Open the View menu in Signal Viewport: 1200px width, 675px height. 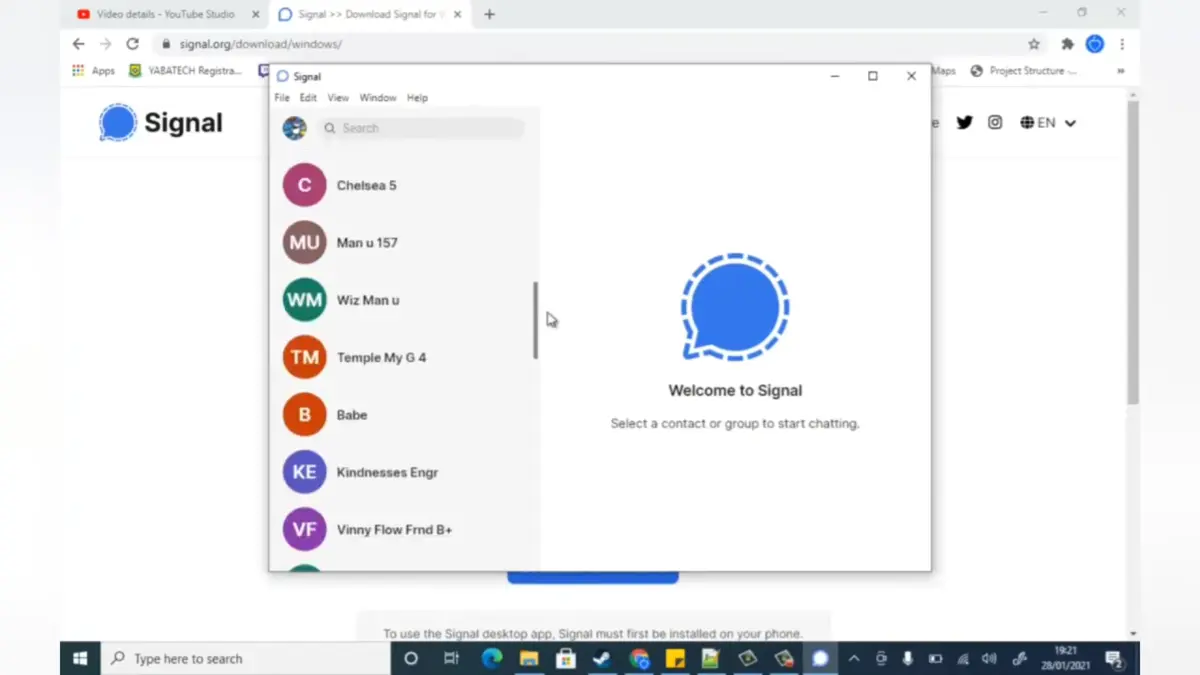pyautogui.click(x=338, y=98)
